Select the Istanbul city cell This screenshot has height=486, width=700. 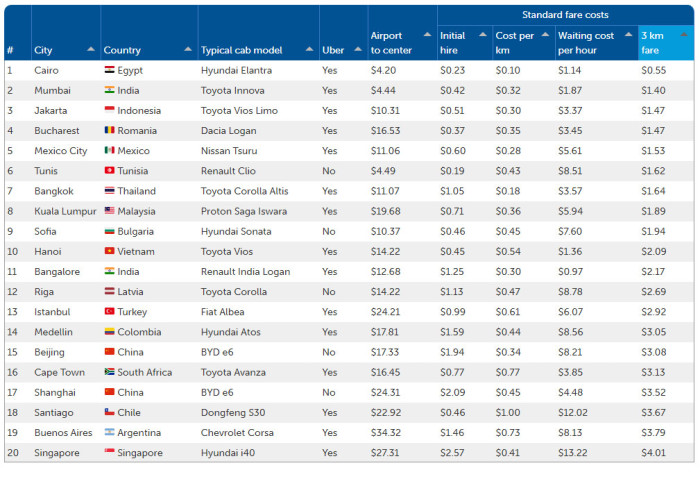[52, 312]
